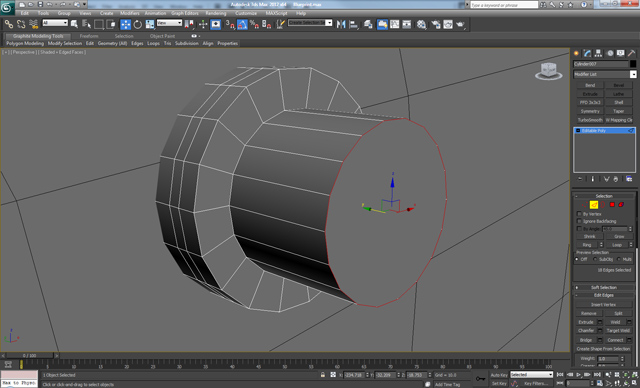Click the Select by Name icon
Image resolution: width=640 pixels, height=388 pixels.
pos(86,24)
